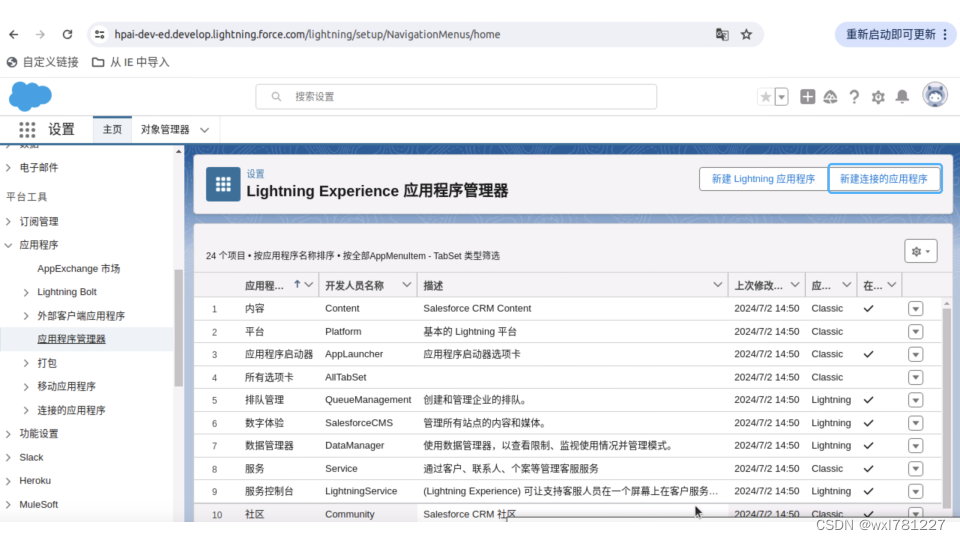Open 开发人员名称 column menu chevron
This screenshot has width=960, height=540.
[x=406, y=285]
